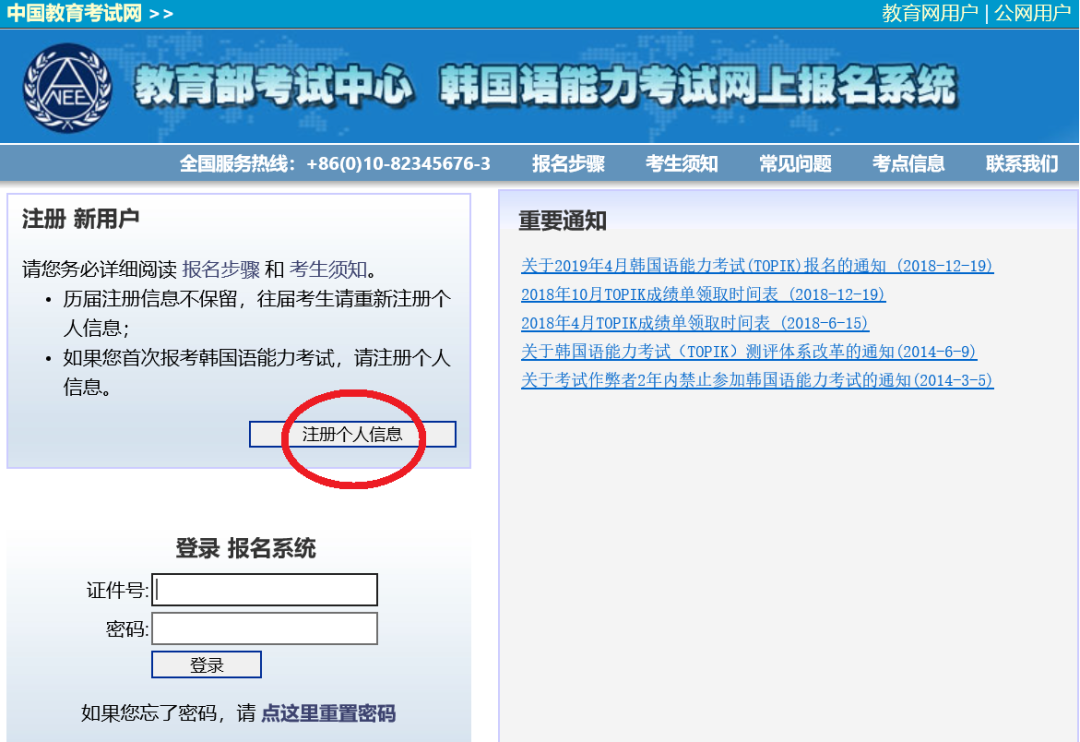The width and height of the screenshot is (1080, 742).
Task: Switch to 教育网用户 access
Action: pyautogui.click(x=930, y=12)
